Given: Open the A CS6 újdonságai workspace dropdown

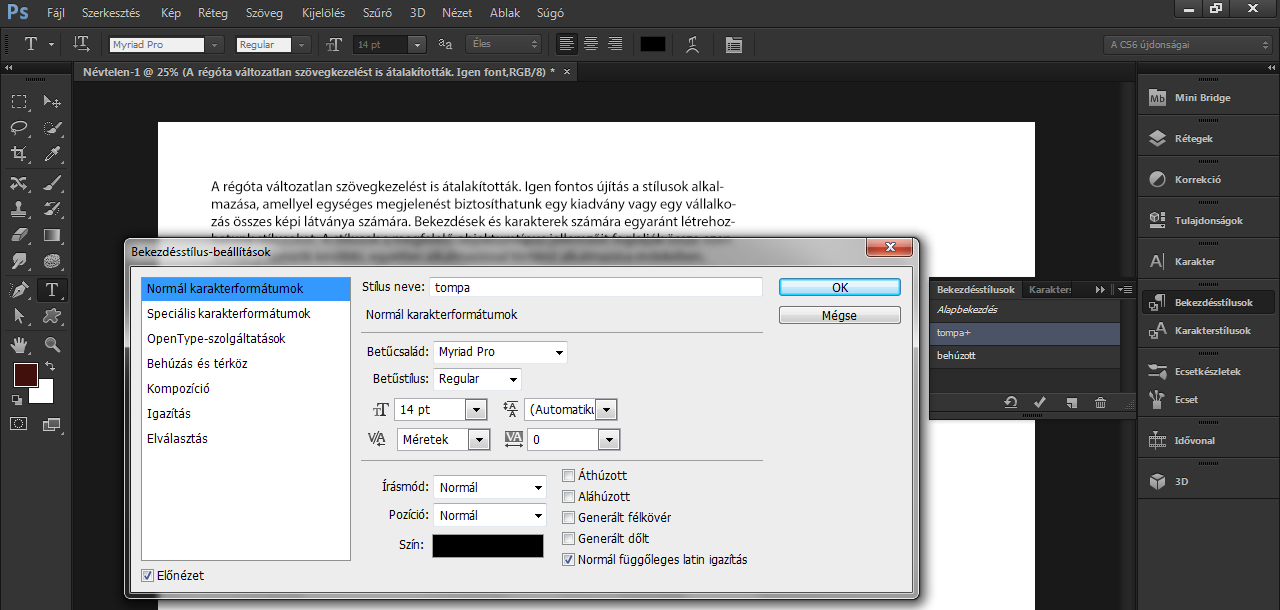Looking at the screenshot, I should [1188, 44].
